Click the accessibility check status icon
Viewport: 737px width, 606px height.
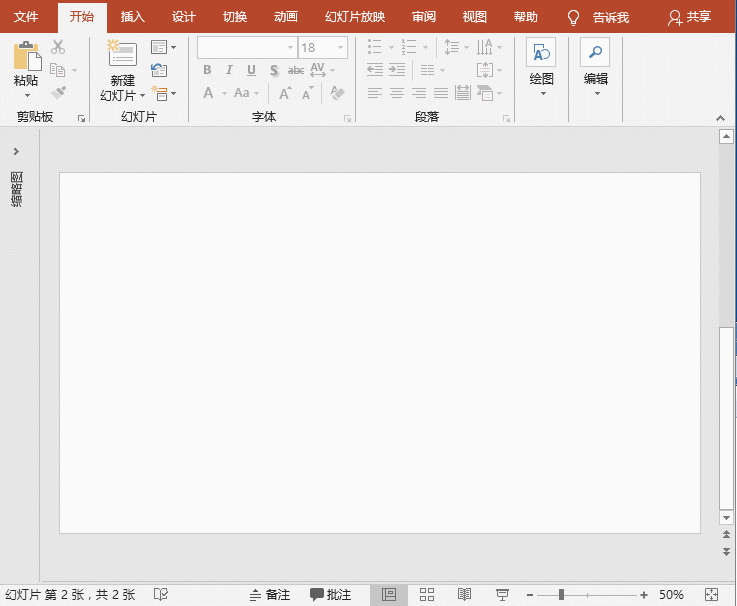pos(161,594)
